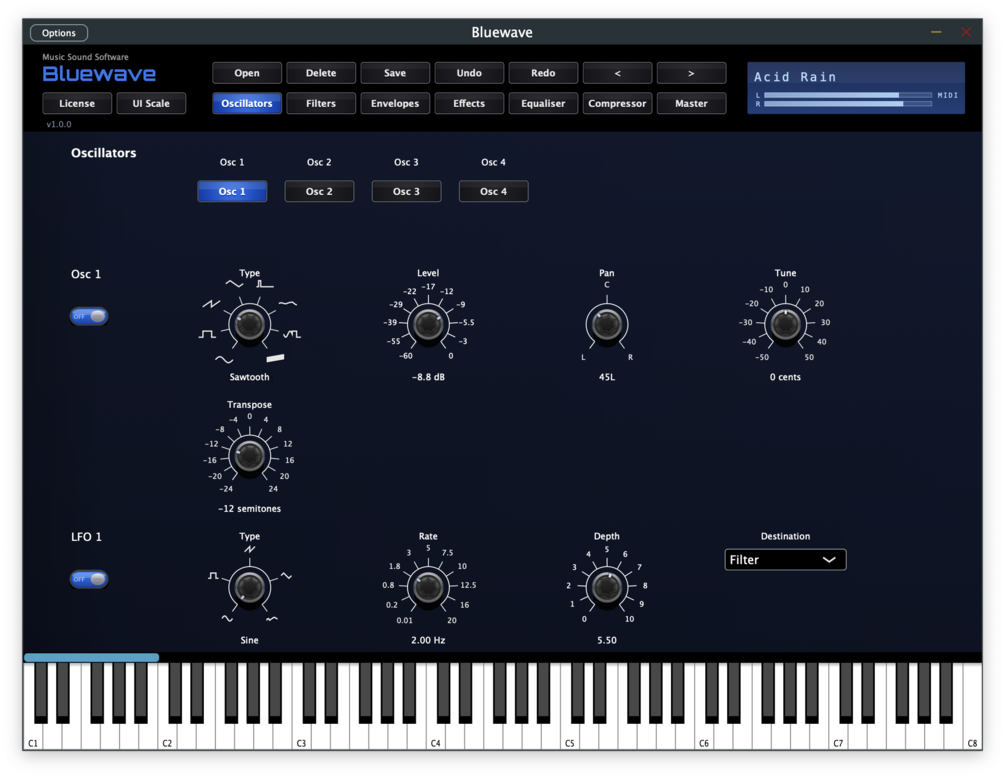Toggle the LFO 1 on/off switch

[88, 579]
